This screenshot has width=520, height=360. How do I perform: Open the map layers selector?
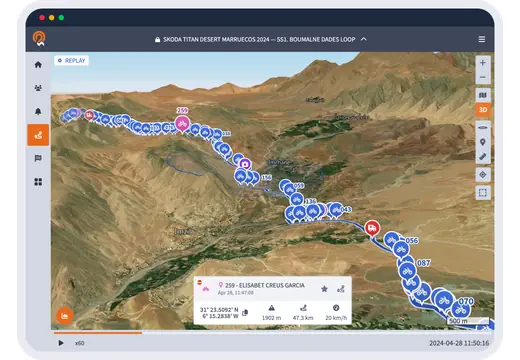coord(482,95)
